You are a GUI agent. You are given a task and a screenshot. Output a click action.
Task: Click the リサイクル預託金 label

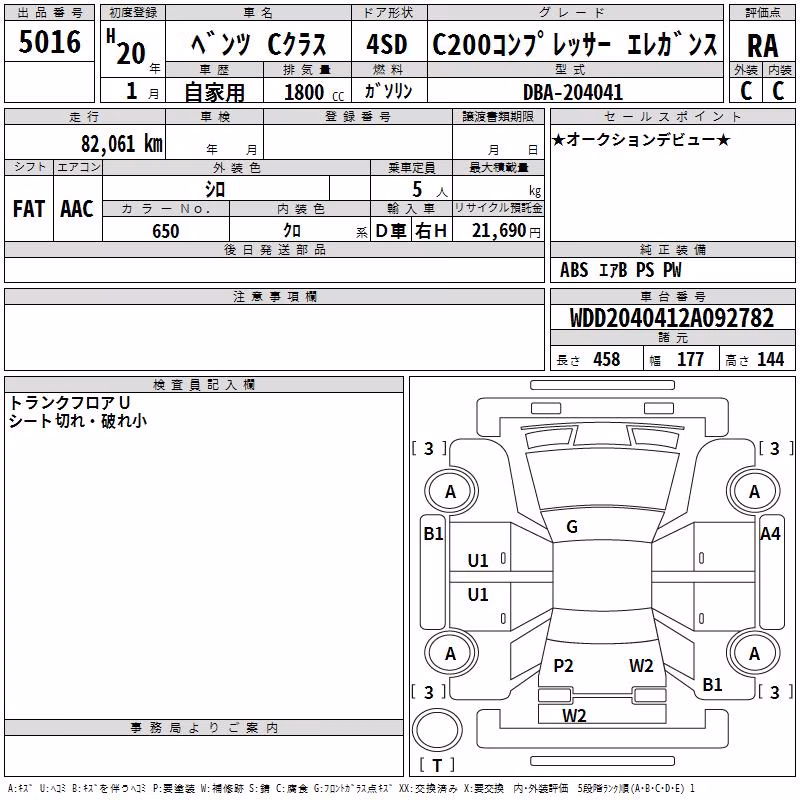(x=498, y=208)
